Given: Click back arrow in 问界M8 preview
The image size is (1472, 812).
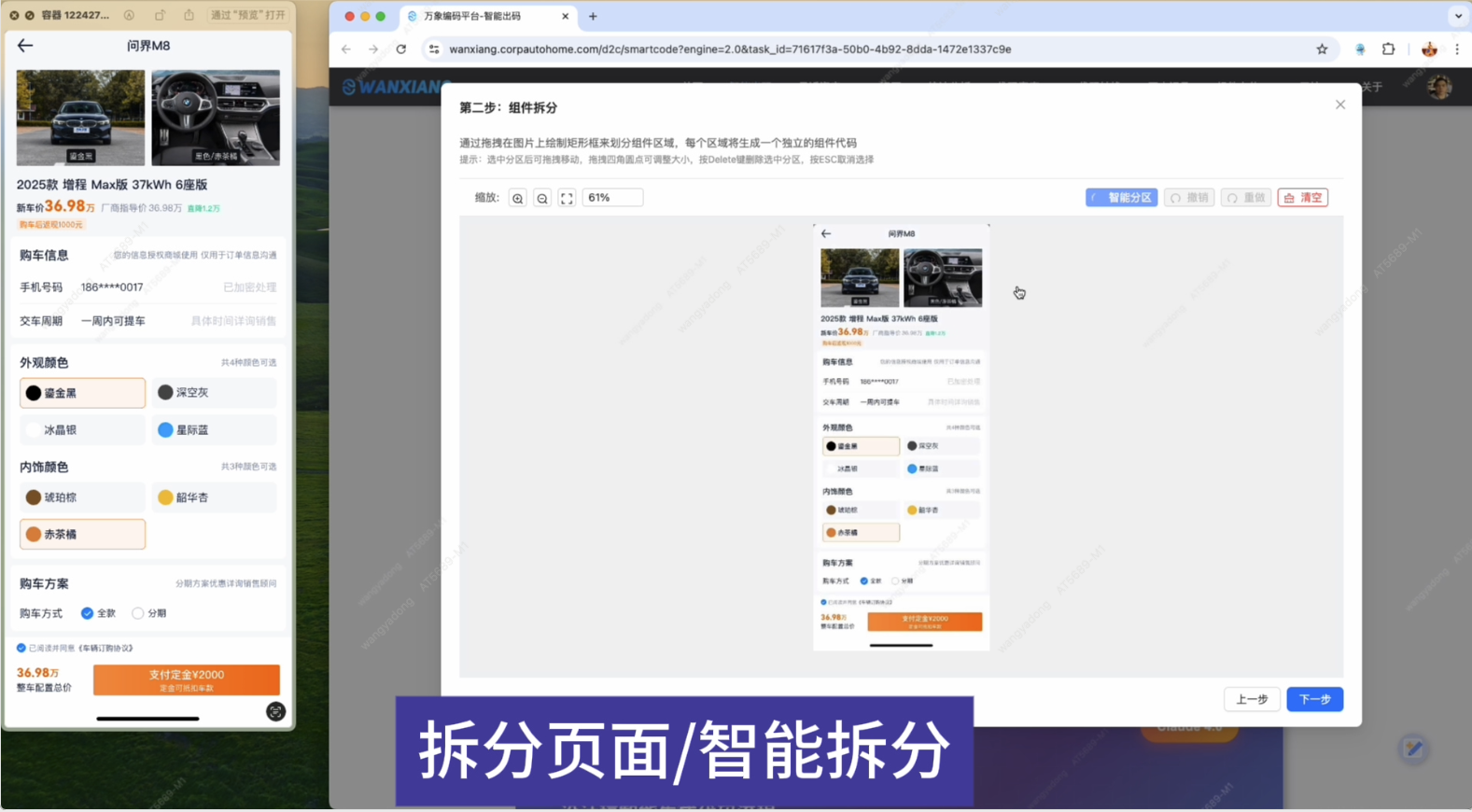Looking at the screenshot, I should click(25, 46).
